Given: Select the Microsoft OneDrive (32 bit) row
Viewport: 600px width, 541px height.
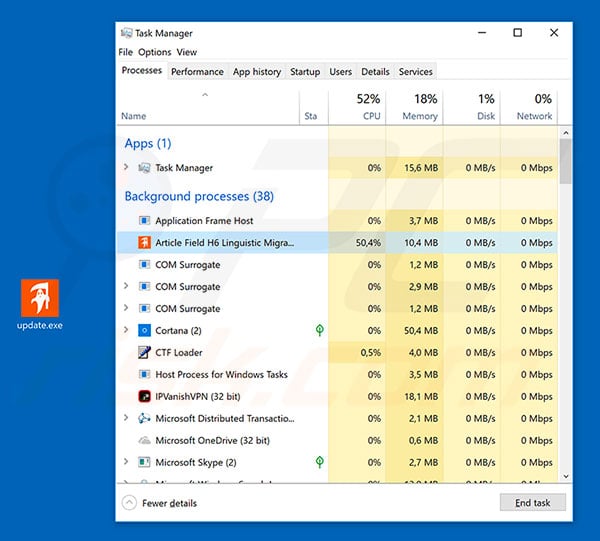Looking at the screenshot, I should 337,440.
